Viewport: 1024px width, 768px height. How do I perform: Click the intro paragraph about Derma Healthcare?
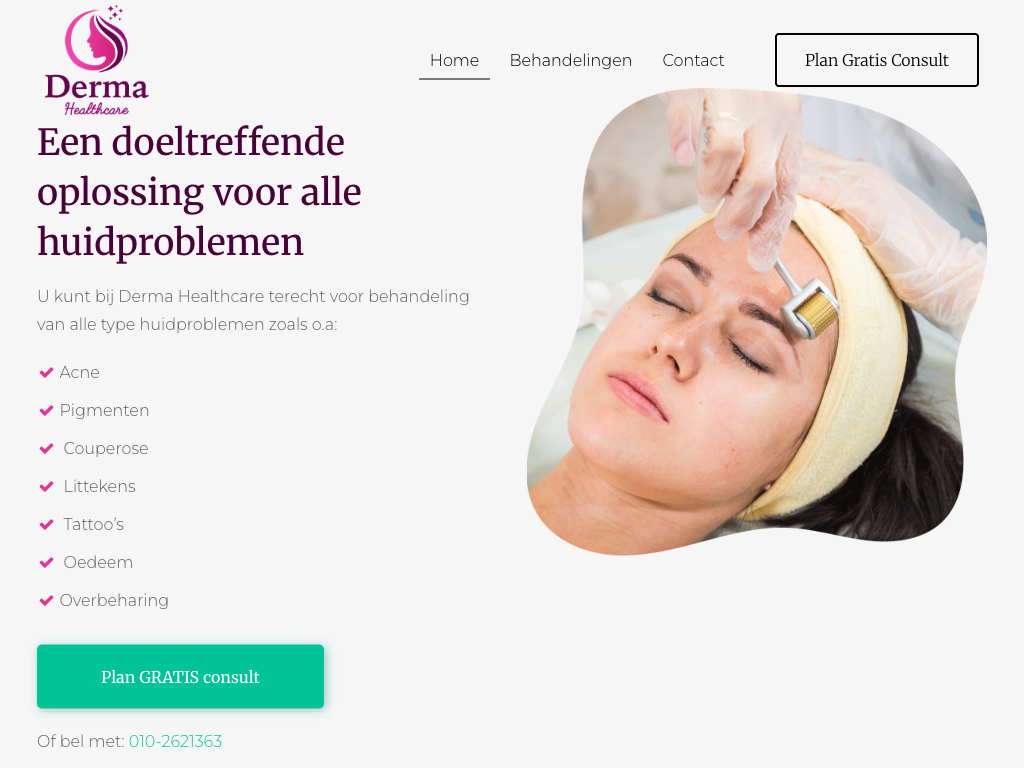tap(253, 310)
